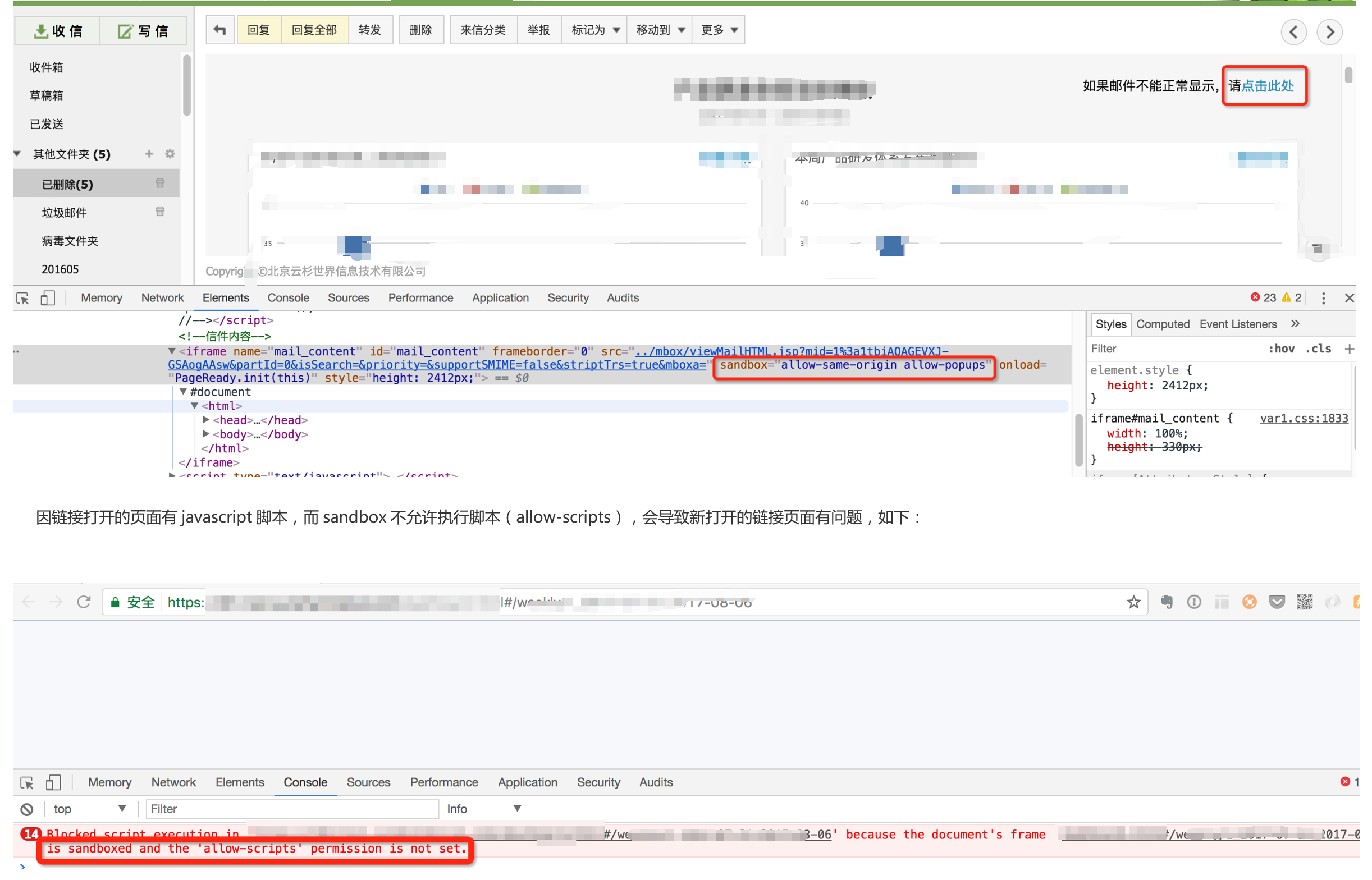Bookmark page with star icon
This screenshot has height=880, width=1372.
click(x=1134, y=602)
